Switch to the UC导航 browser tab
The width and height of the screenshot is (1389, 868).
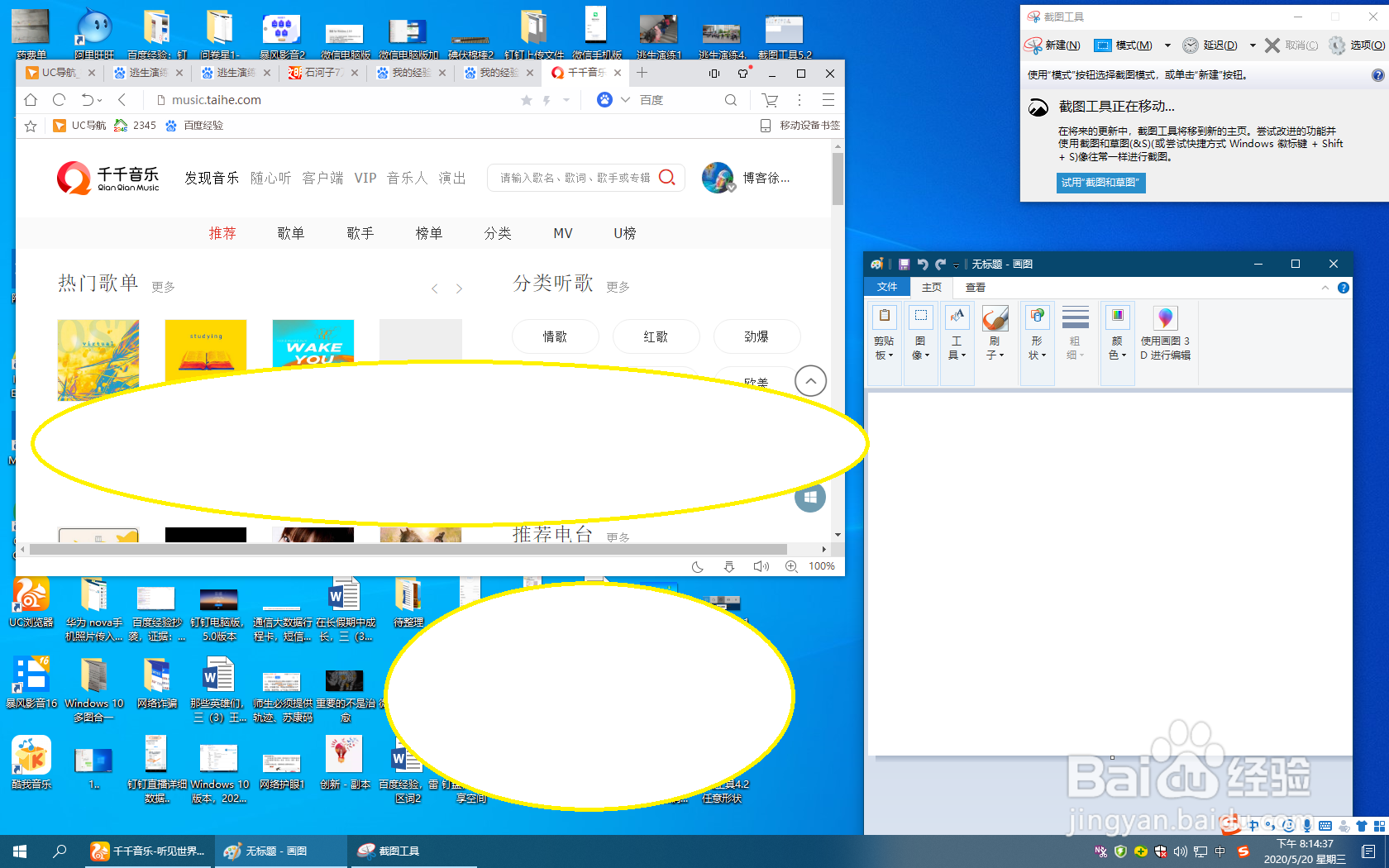tap(60, 73)
